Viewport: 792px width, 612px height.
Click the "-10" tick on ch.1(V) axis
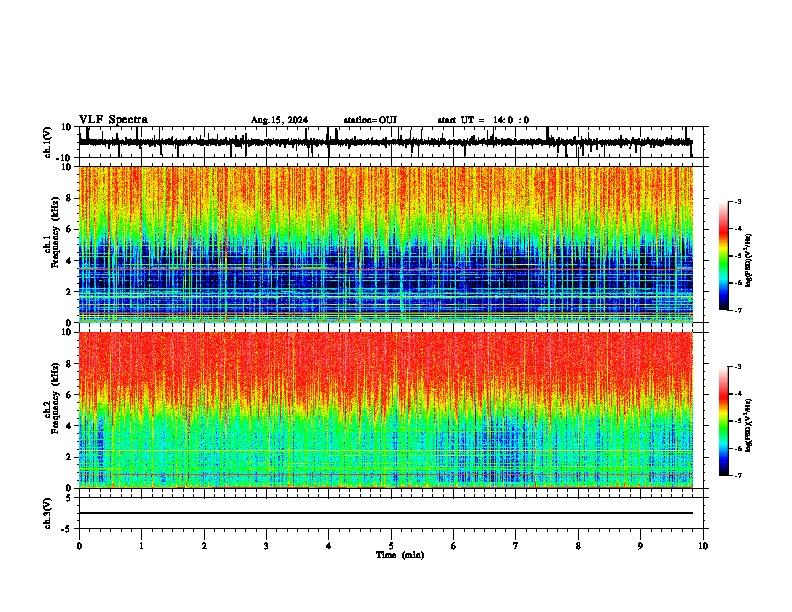[65, 158]
